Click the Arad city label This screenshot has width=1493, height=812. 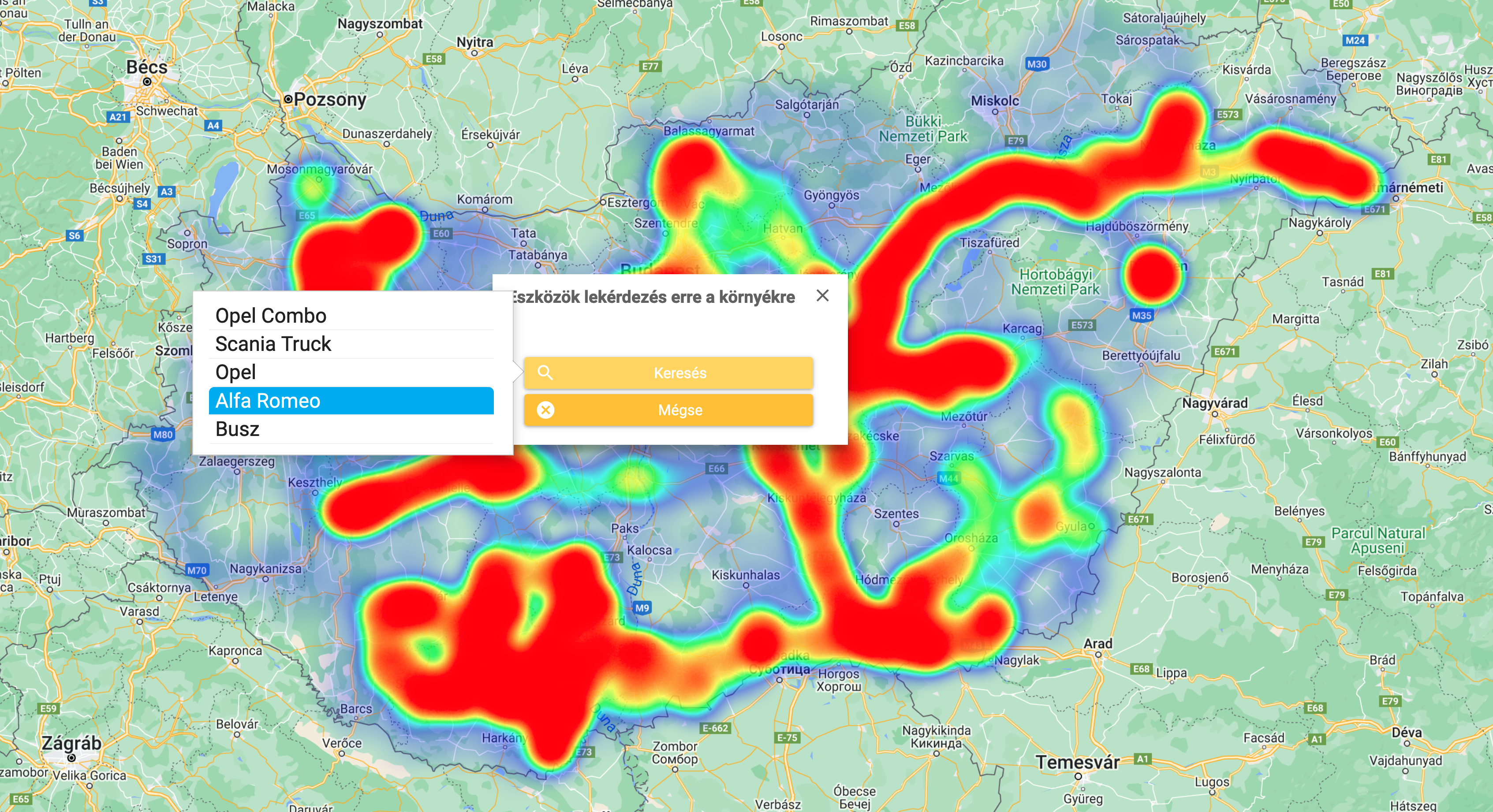[x=1098, y=643]
